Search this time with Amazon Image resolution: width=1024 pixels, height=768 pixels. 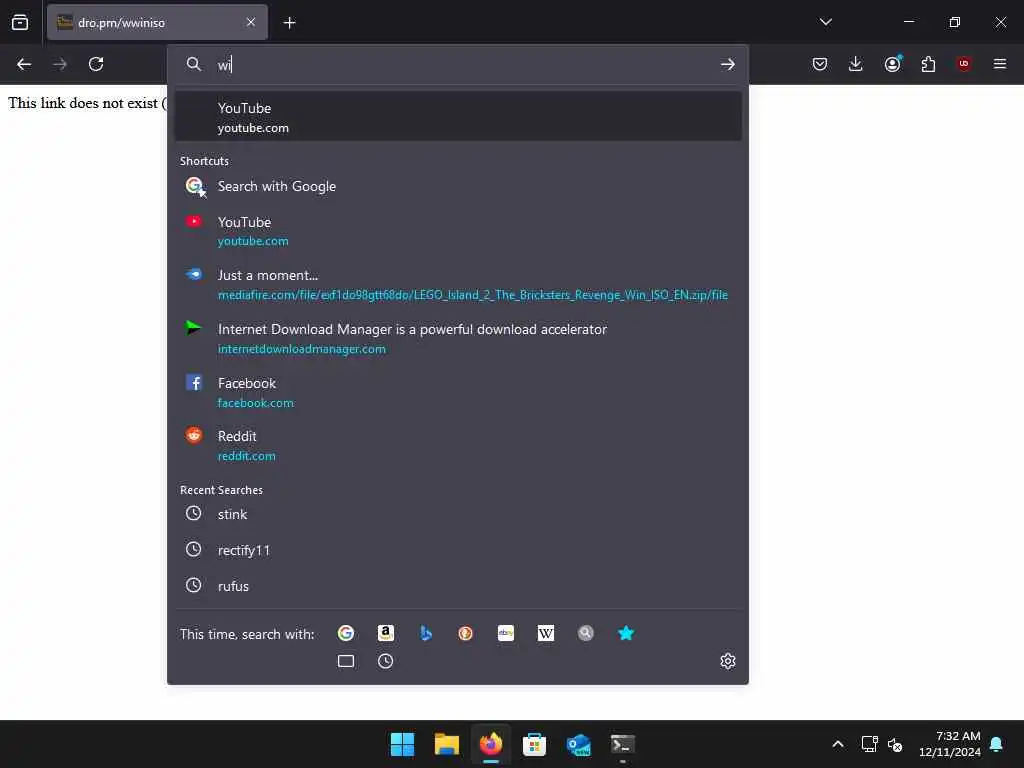tap(386, 633)
